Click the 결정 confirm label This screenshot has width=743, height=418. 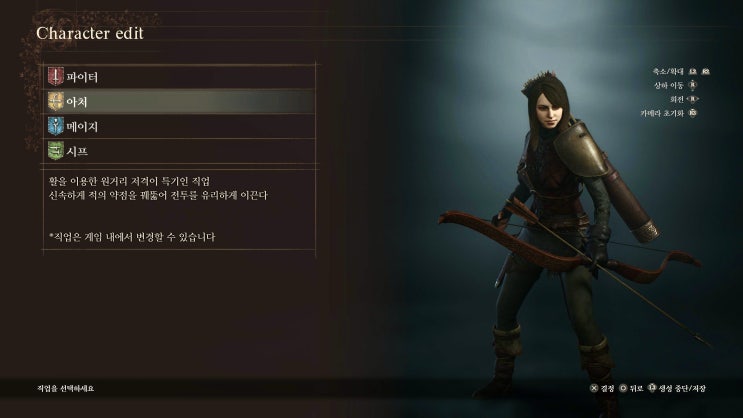(607, 389)
